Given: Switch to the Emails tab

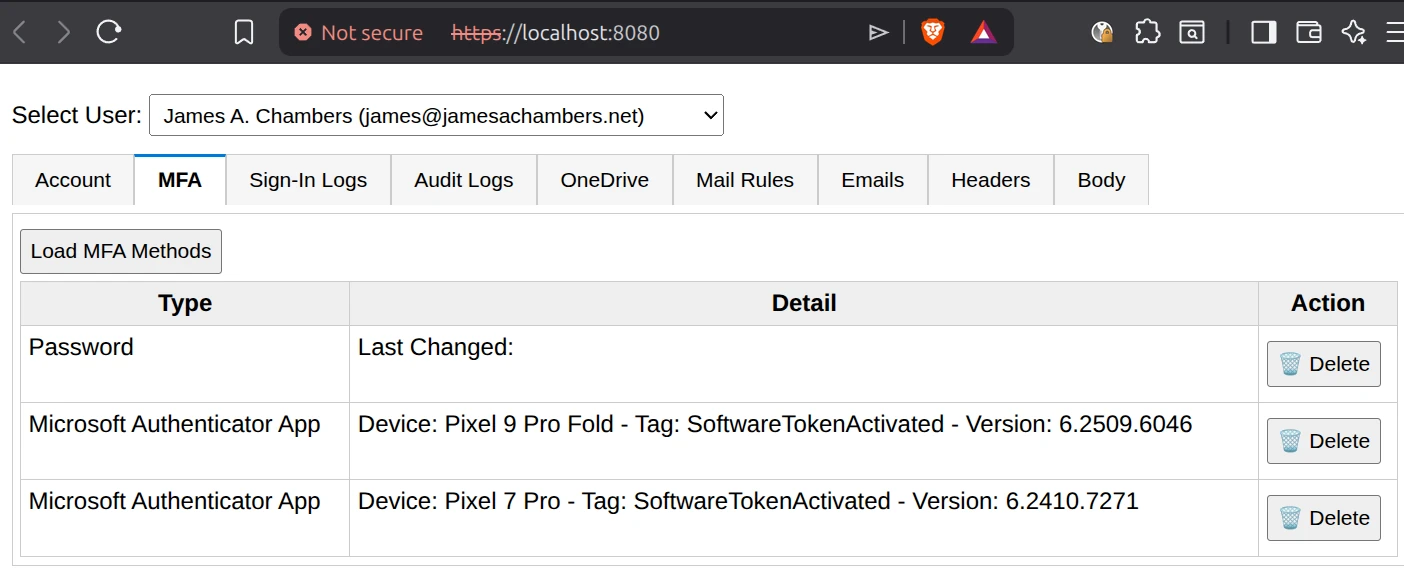Looking at the screenshot, I should [x=873, y=180].
